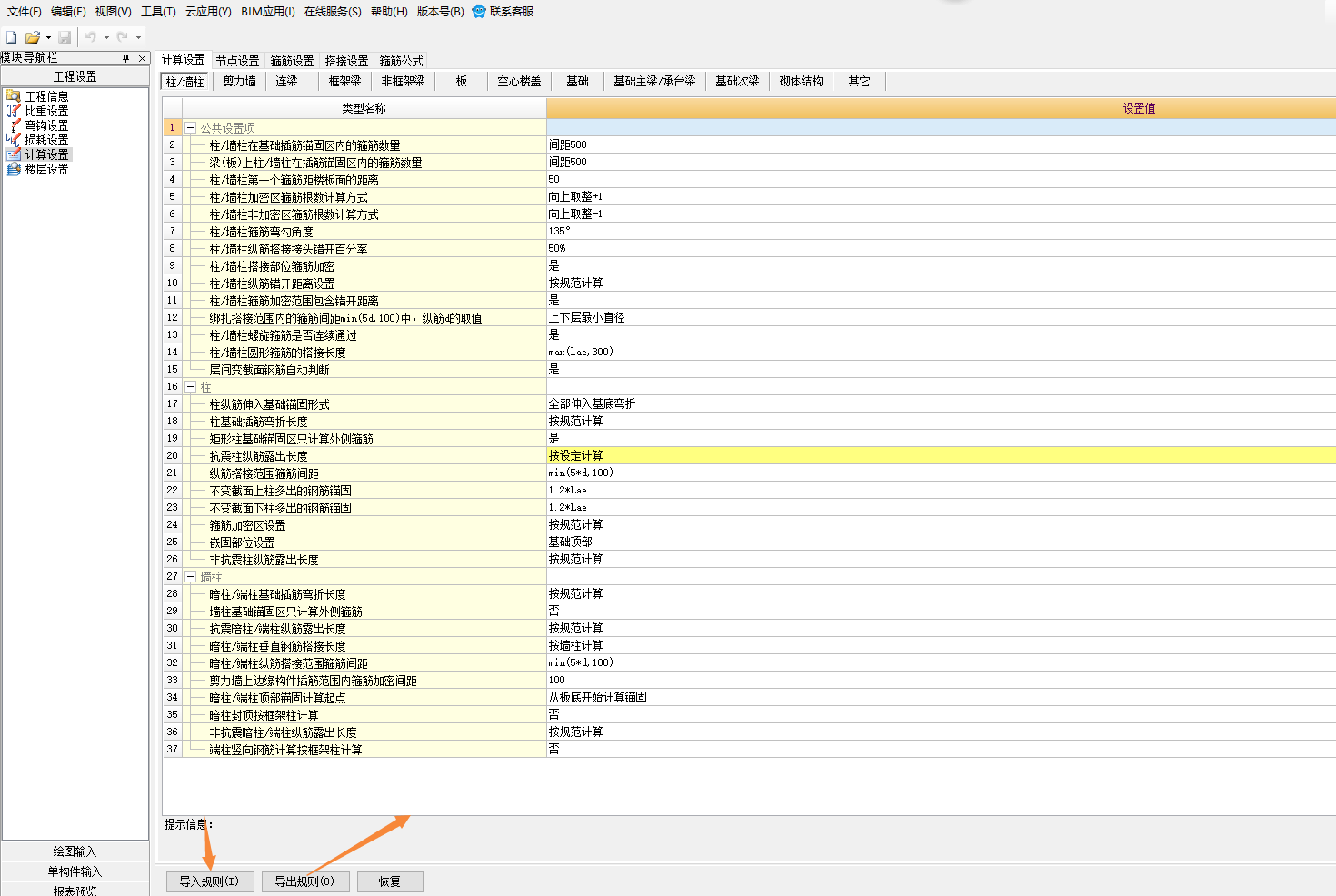The height and width of the screenshot is (896, 1336).
Task: Switch to the 箍筋公式 tab
Action: [401, 61]
